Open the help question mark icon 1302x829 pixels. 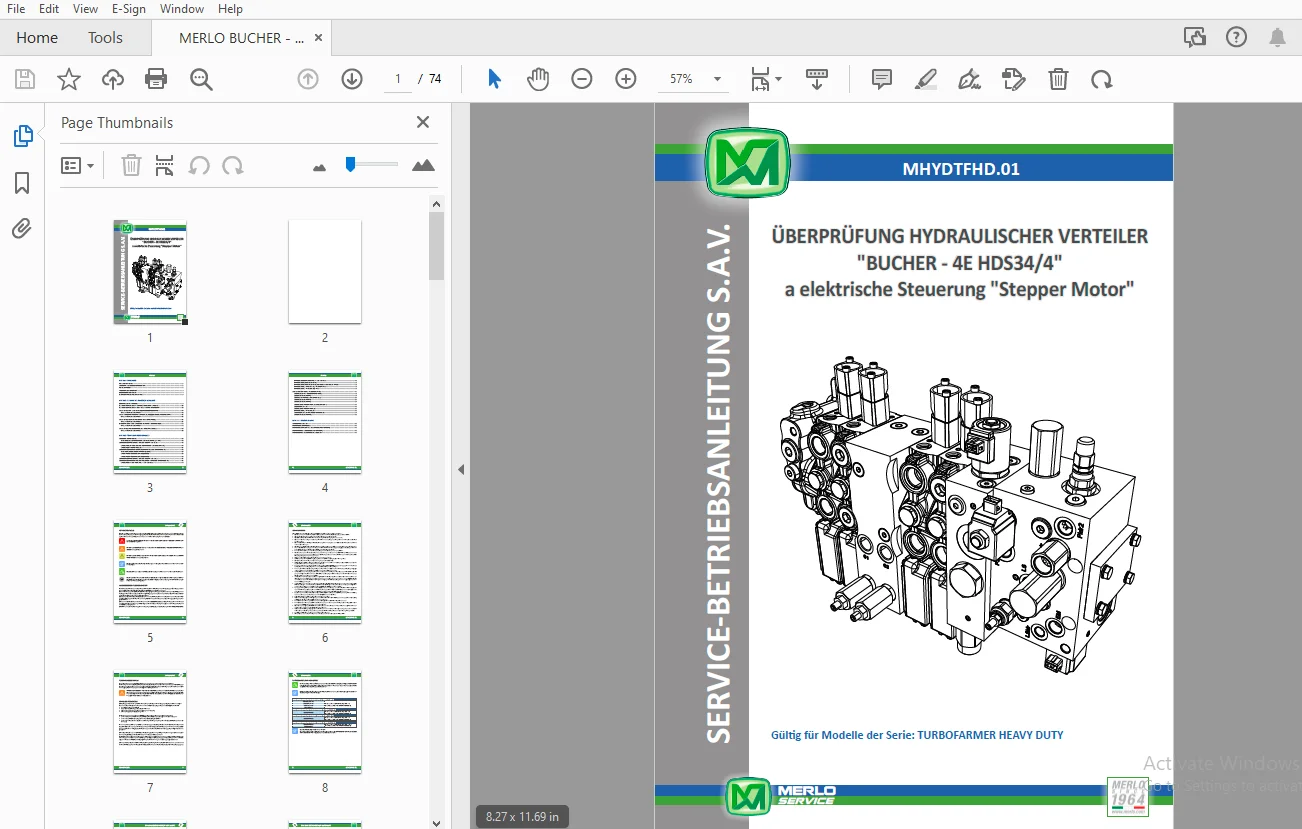[1236, 38]
